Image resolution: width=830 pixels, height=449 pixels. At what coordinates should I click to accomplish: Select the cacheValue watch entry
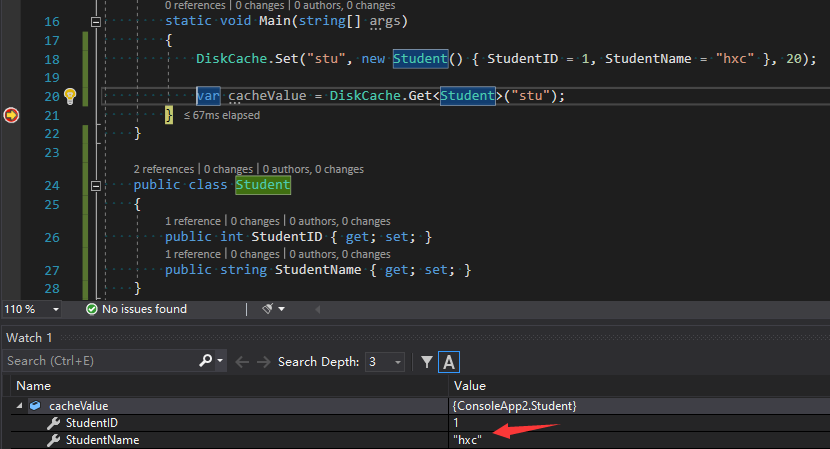(x=78, y=406)
